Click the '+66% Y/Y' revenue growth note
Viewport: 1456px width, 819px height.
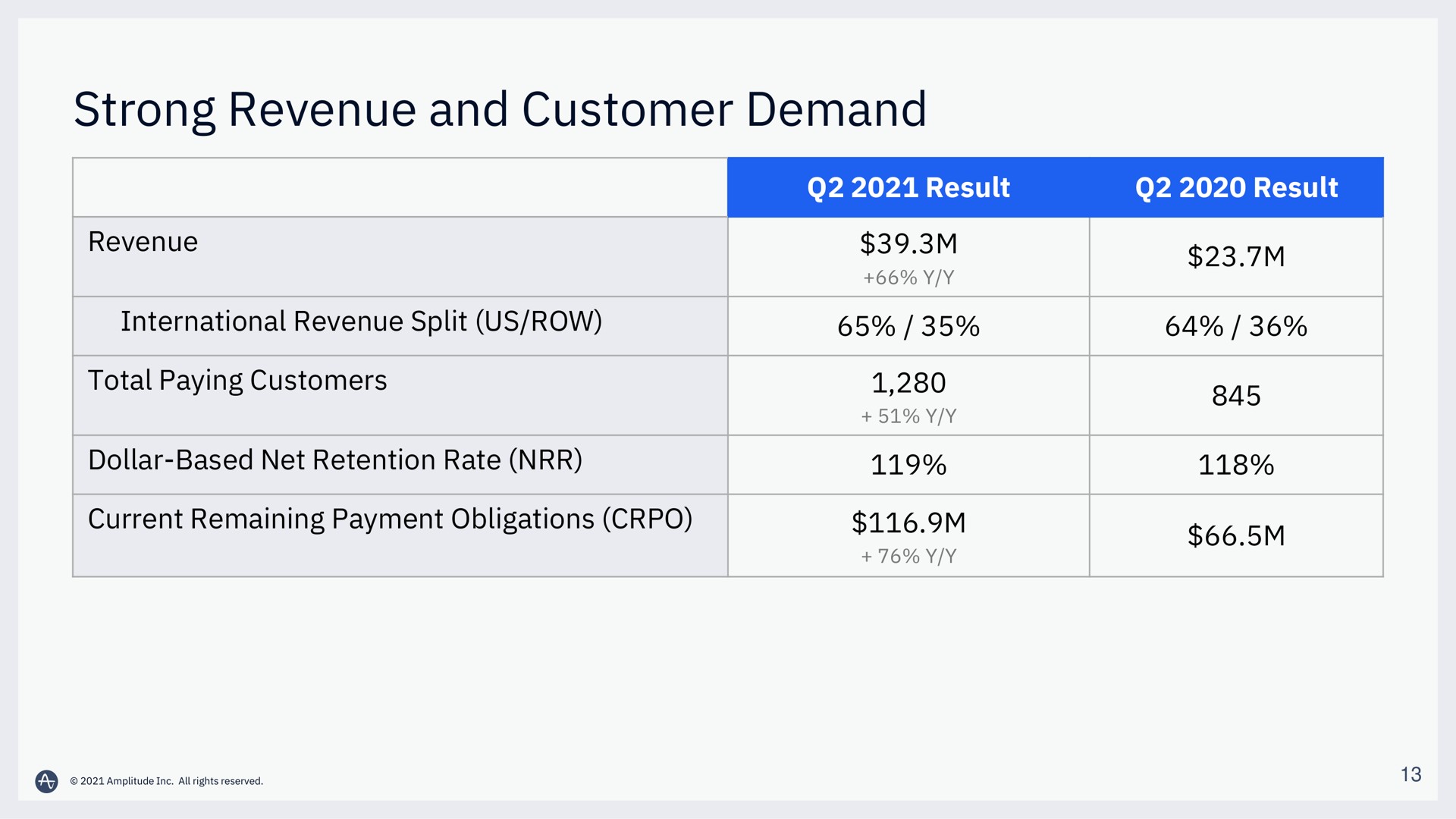tap(908, 278)
